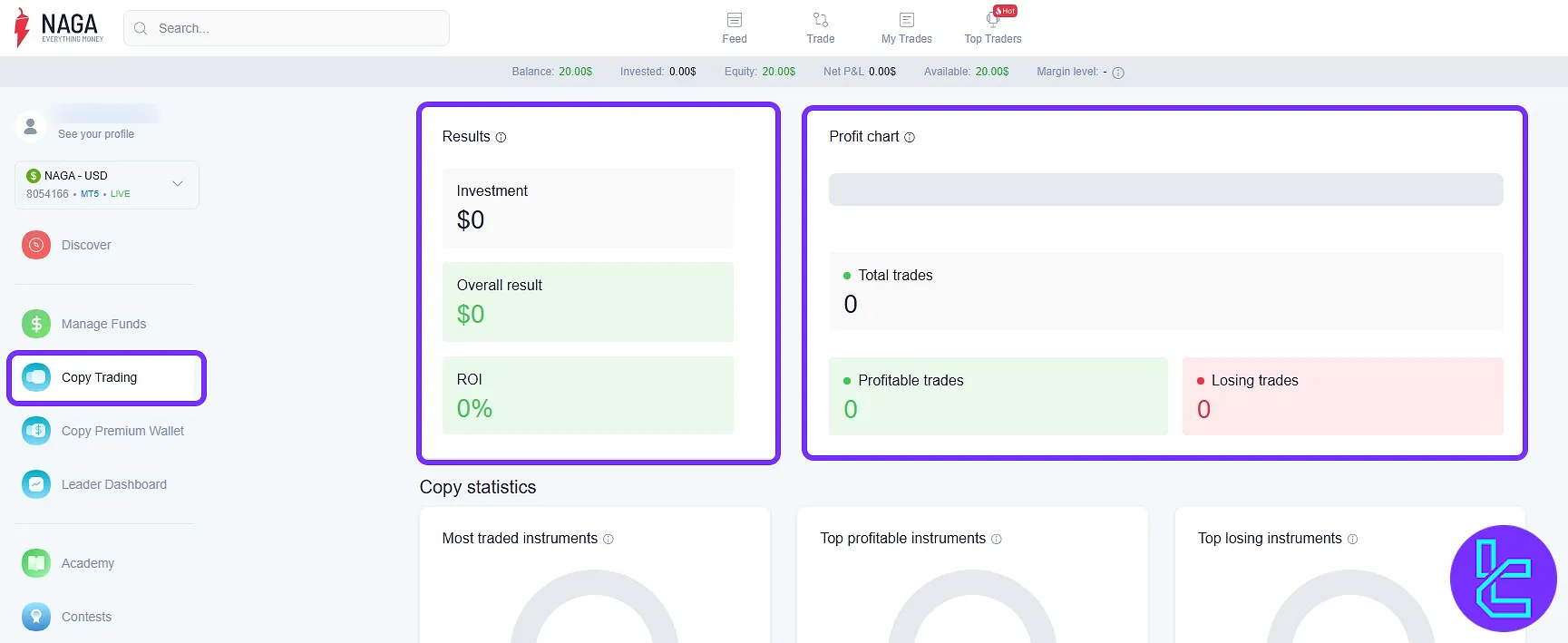Expand the NAGA - USD account dropdown chevron

point(178,183)
